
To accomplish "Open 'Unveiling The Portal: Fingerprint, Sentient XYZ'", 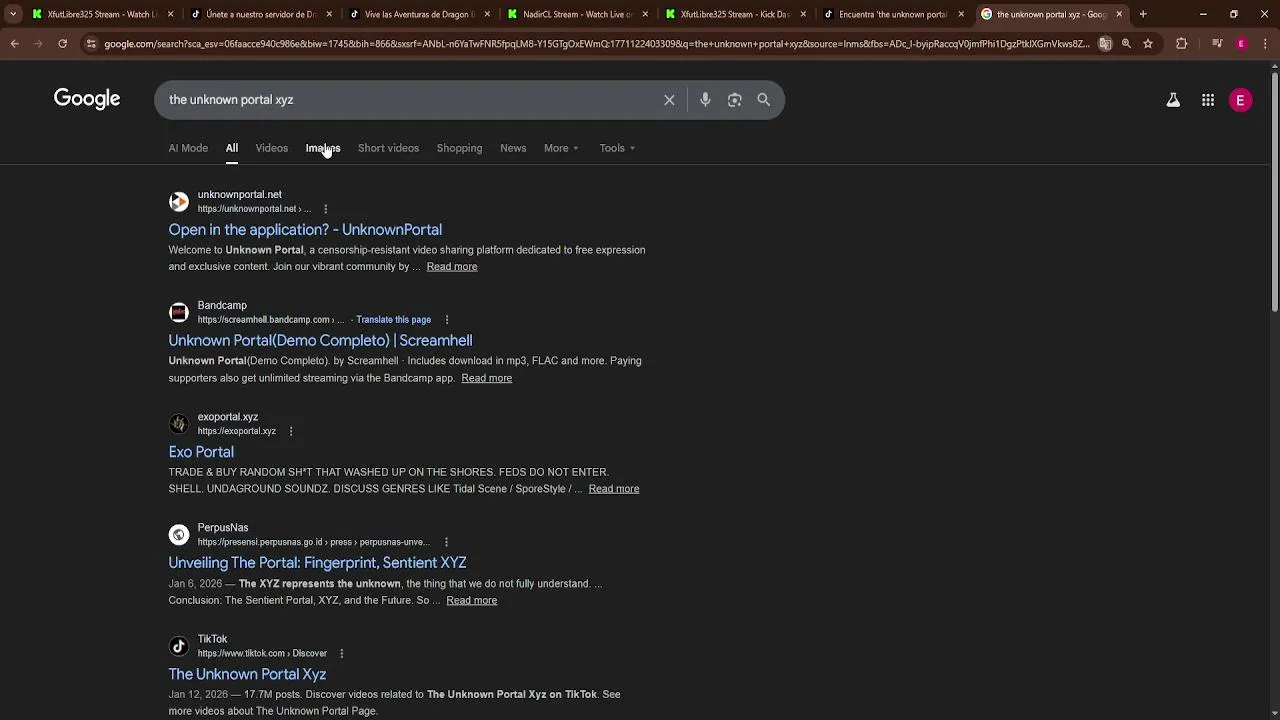I will point(317,563).
